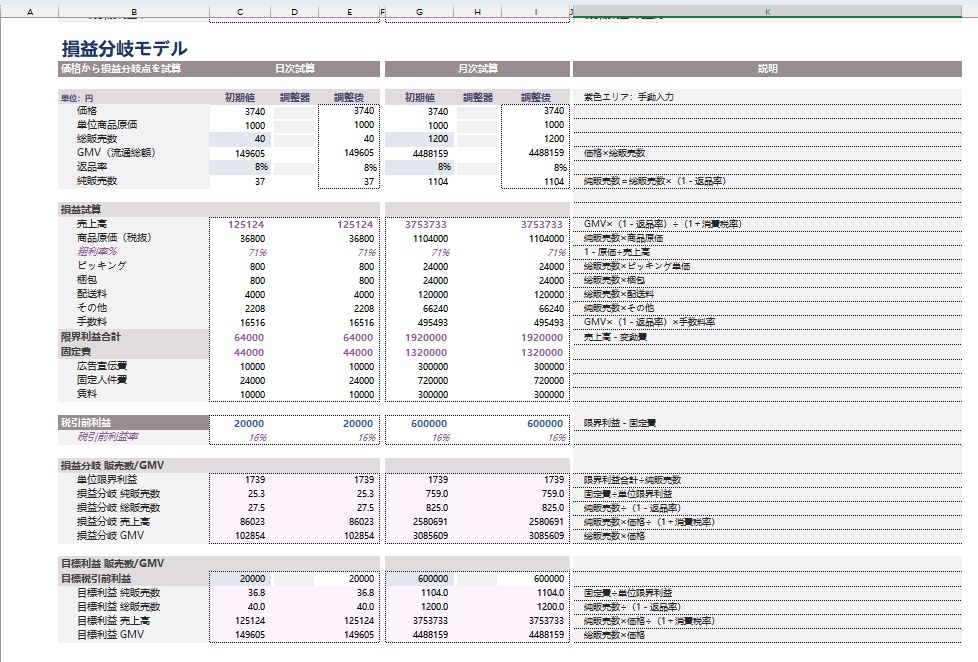Click the monthly 調整器 input for 返品率
Image resolution: width=978 pixels, height=662 pixels.
click(x=477, y=168)
